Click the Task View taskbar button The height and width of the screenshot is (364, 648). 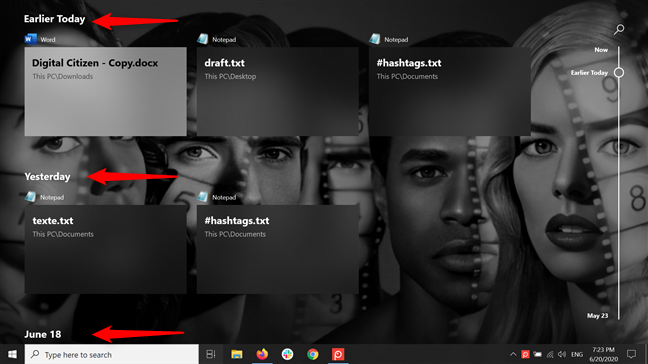pos(211,354)
